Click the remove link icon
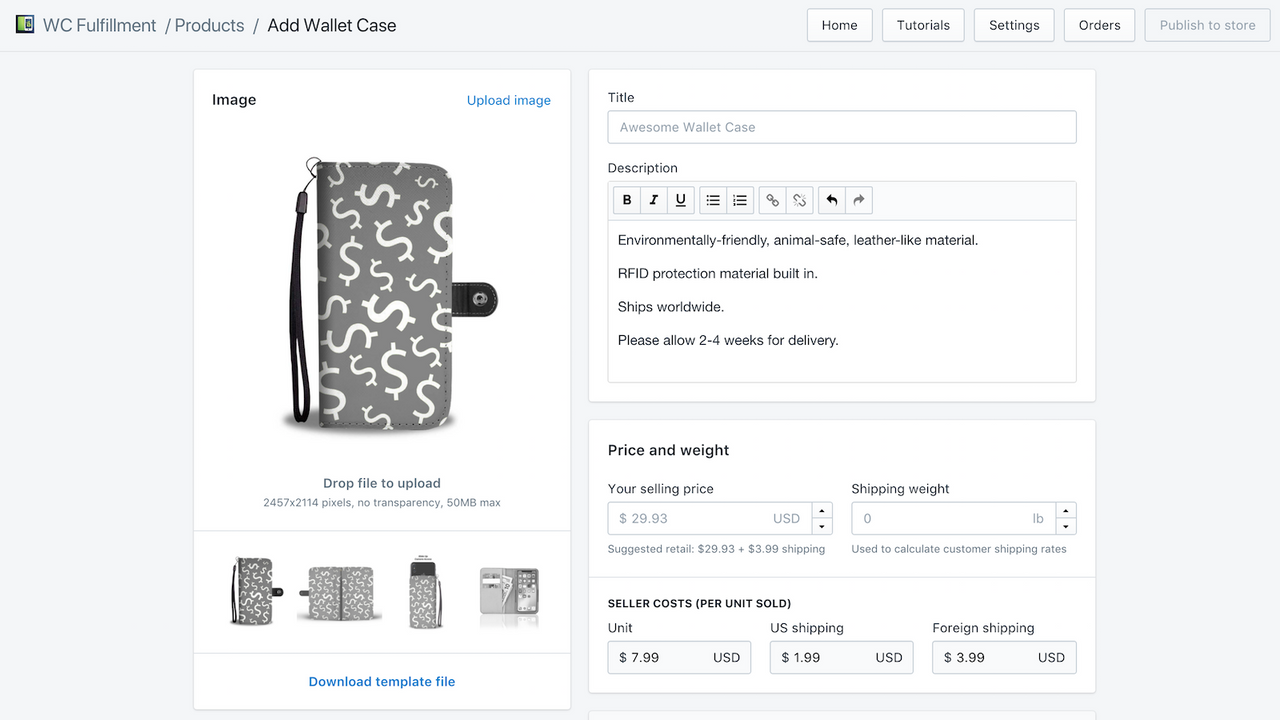The height and width of the screenshot is (720, 1280). pos(799,200)
